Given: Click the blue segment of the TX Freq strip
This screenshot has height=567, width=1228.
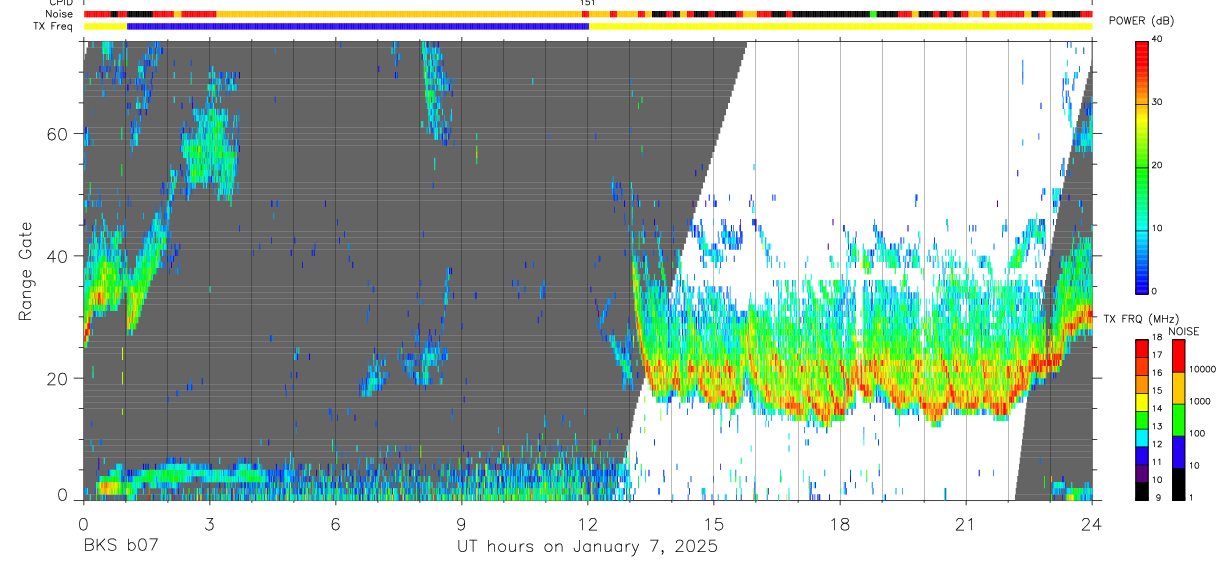Looking at the screenshot, I should click(x=358, y=26).
